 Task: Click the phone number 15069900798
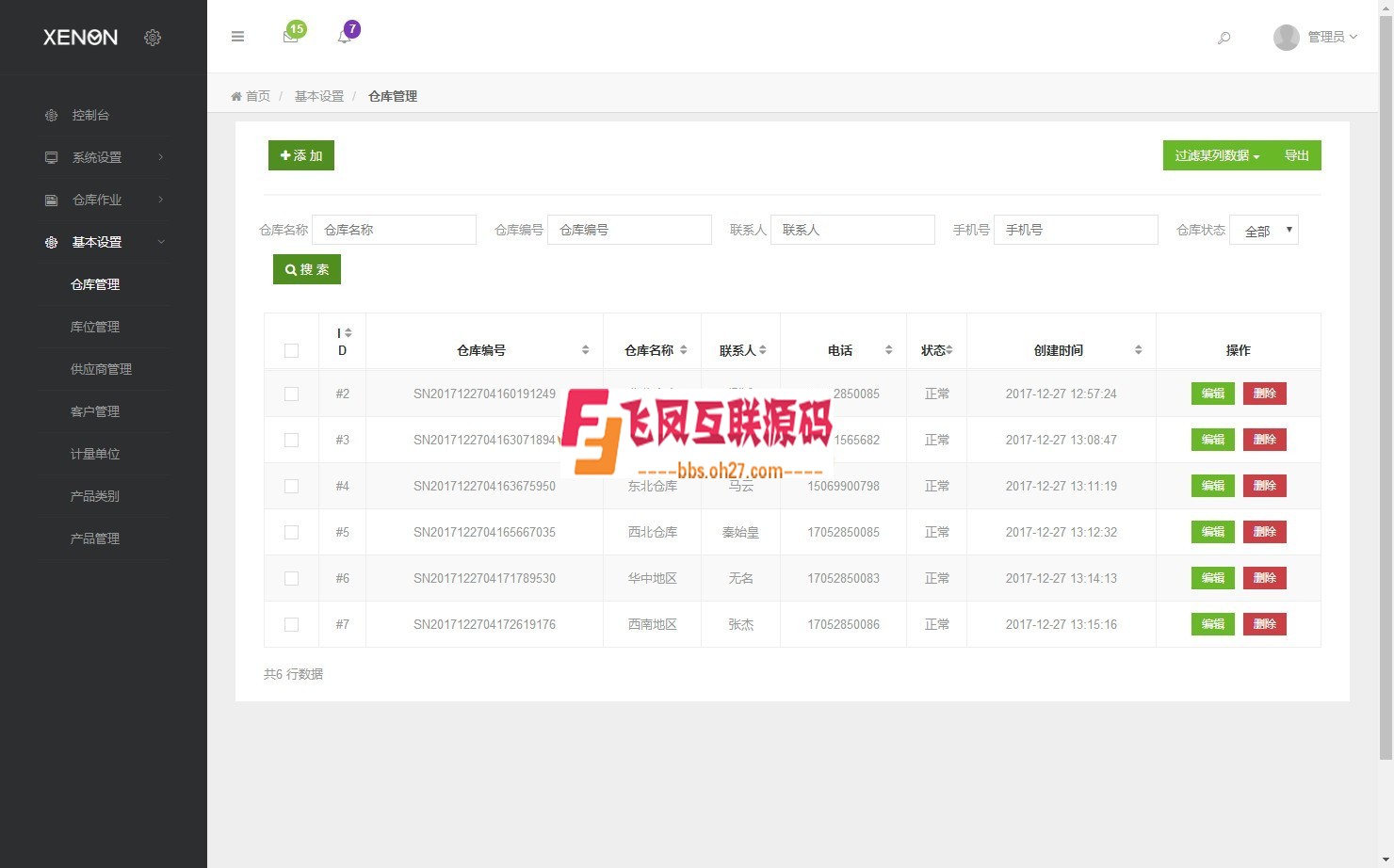844,486
